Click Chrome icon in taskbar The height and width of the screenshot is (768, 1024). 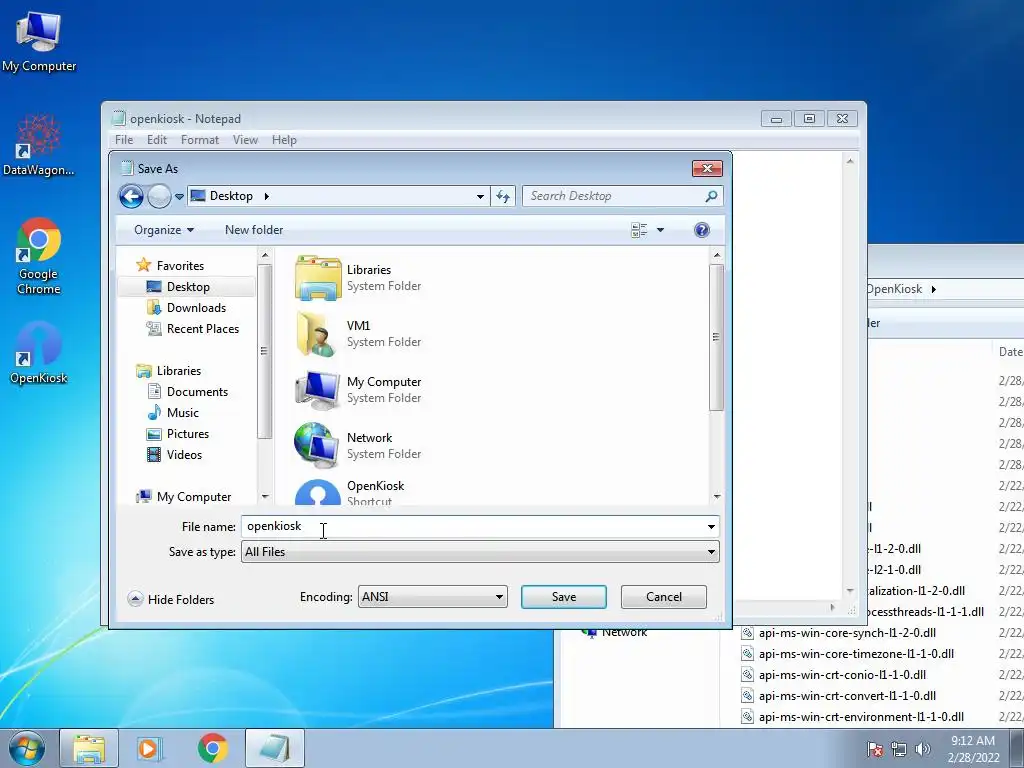212,748
